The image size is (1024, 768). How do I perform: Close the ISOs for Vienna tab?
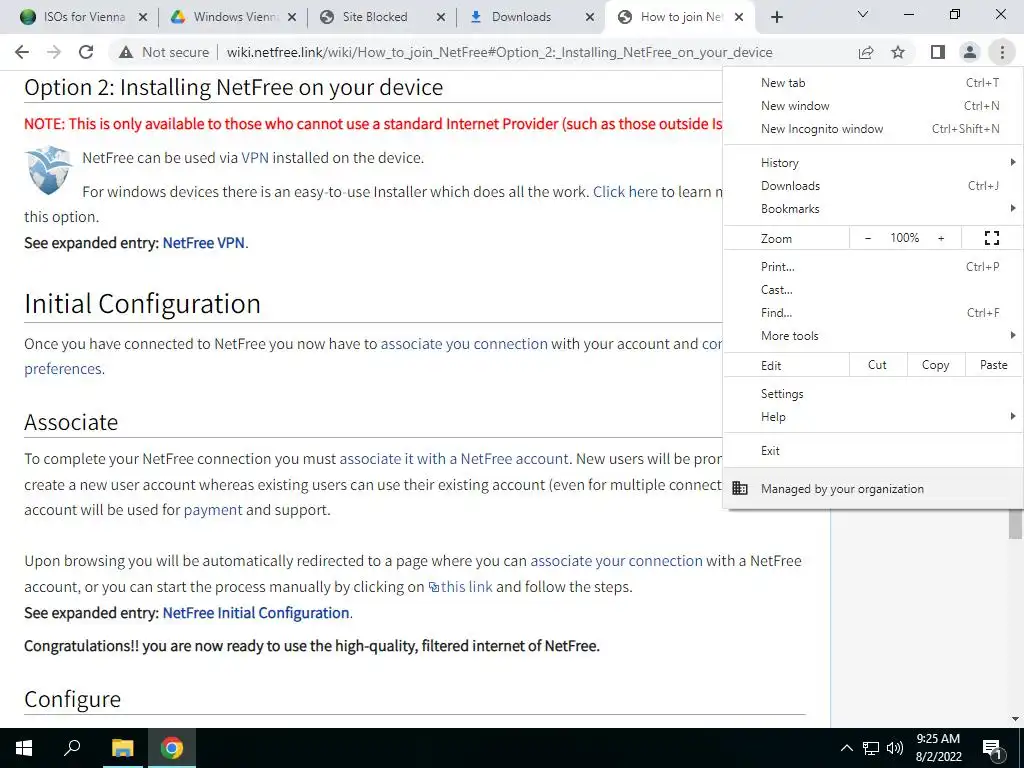[x=143, y=17]
